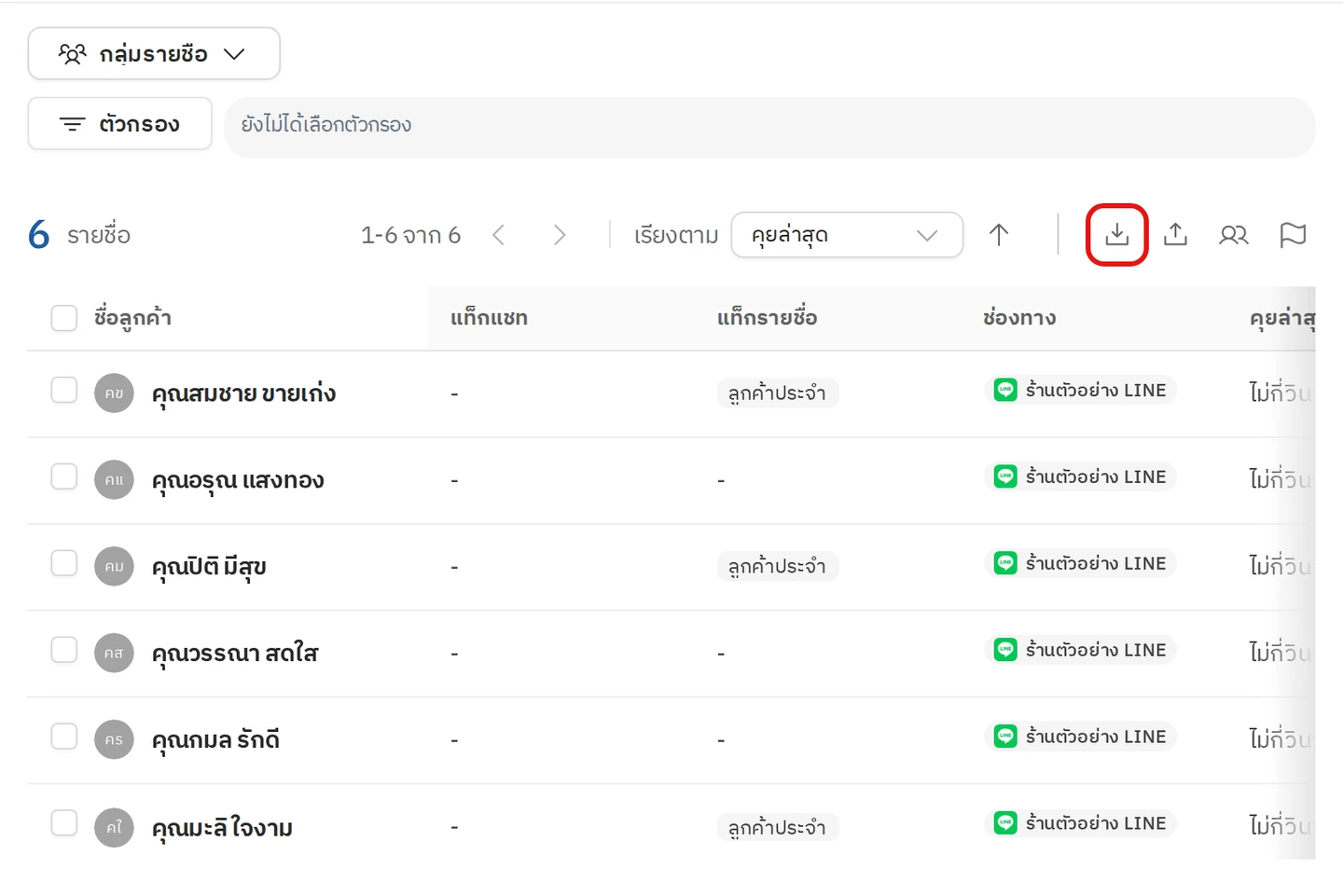Tick checkbox for คุณอรุณ แสงทอง
The image size is (1343, 896).
[x=64, y=476]
